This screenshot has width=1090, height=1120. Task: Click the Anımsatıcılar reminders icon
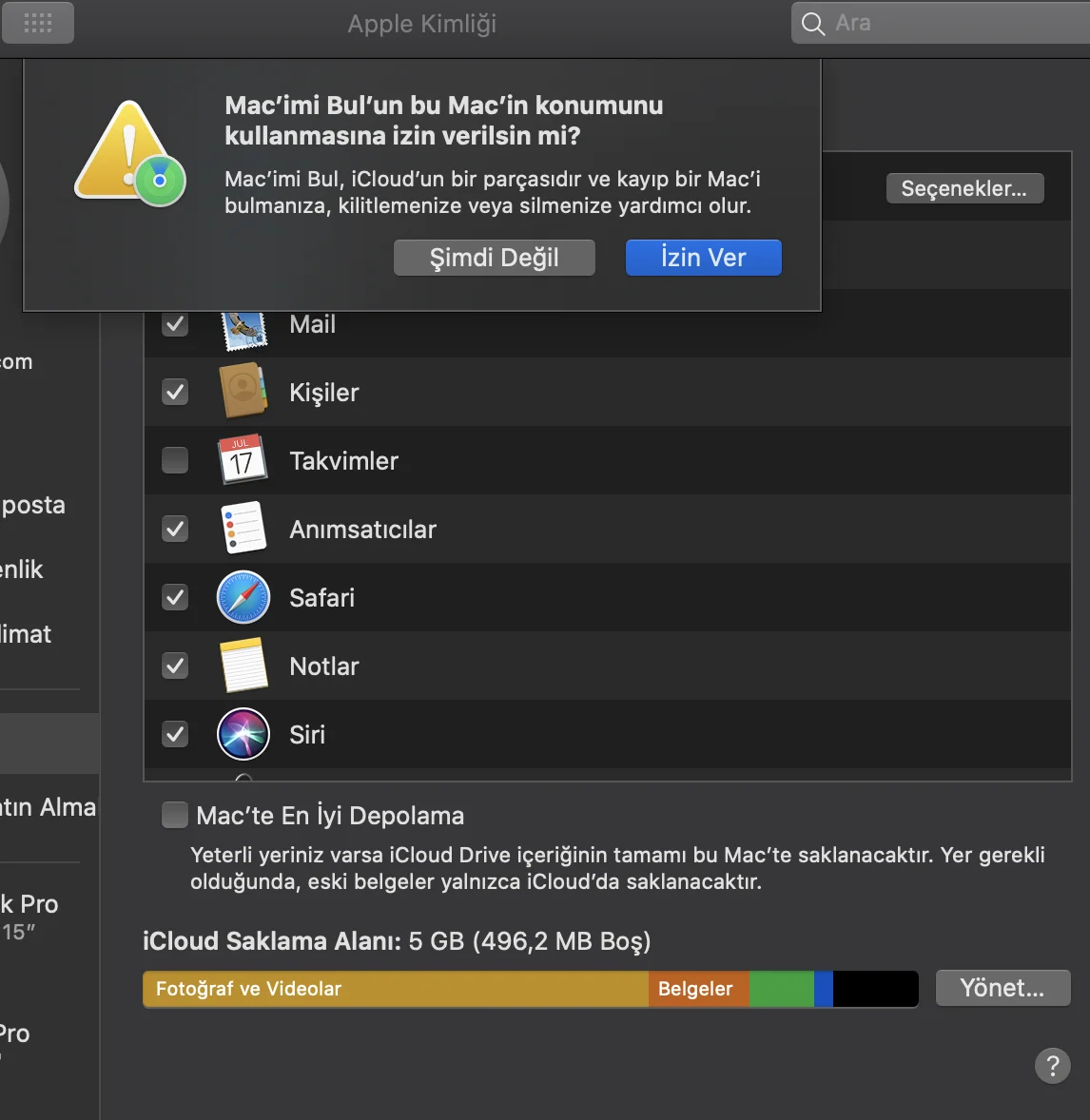point(243,529)
